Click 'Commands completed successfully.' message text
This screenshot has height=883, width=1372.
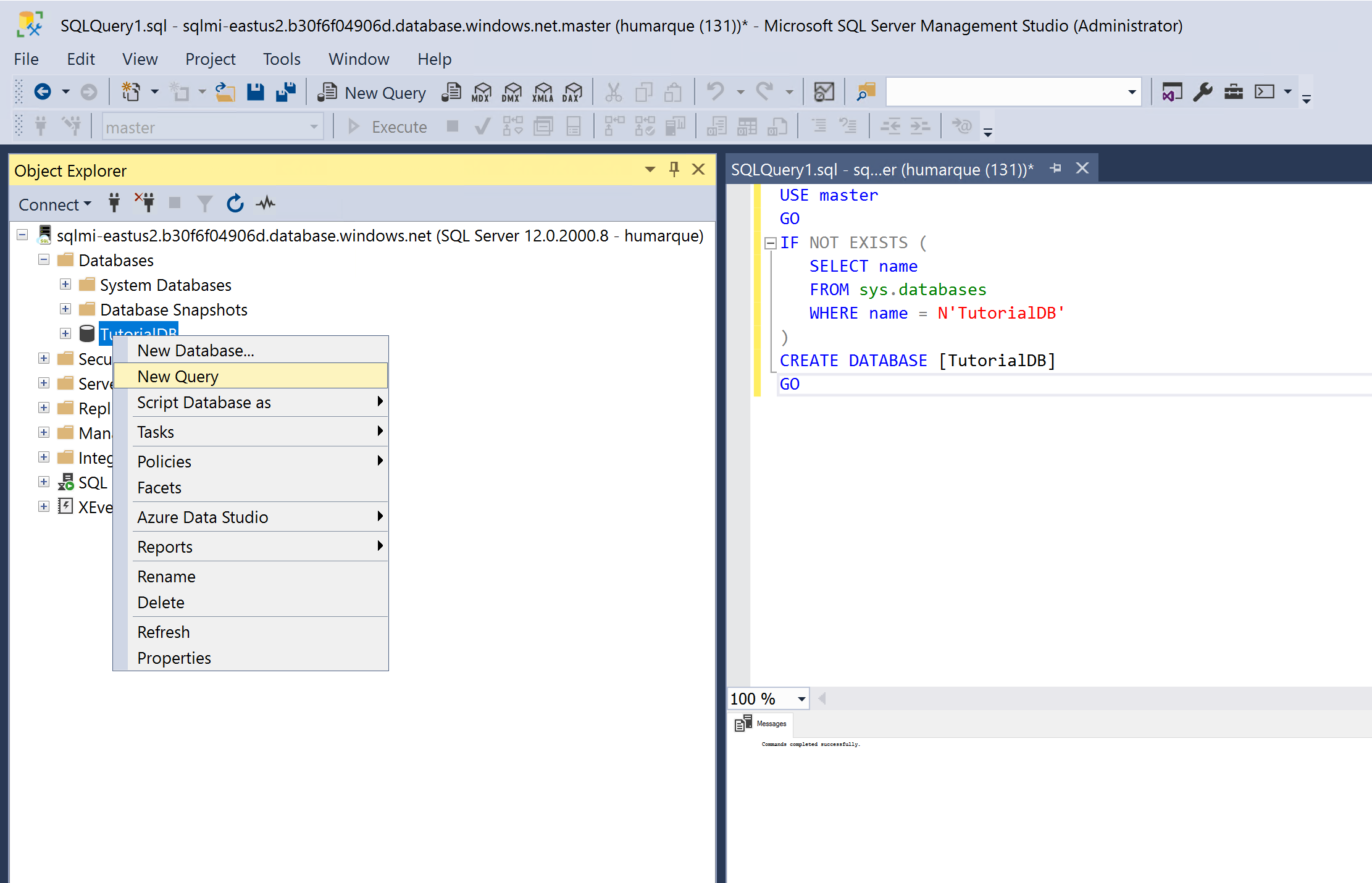tap(811, 744)
